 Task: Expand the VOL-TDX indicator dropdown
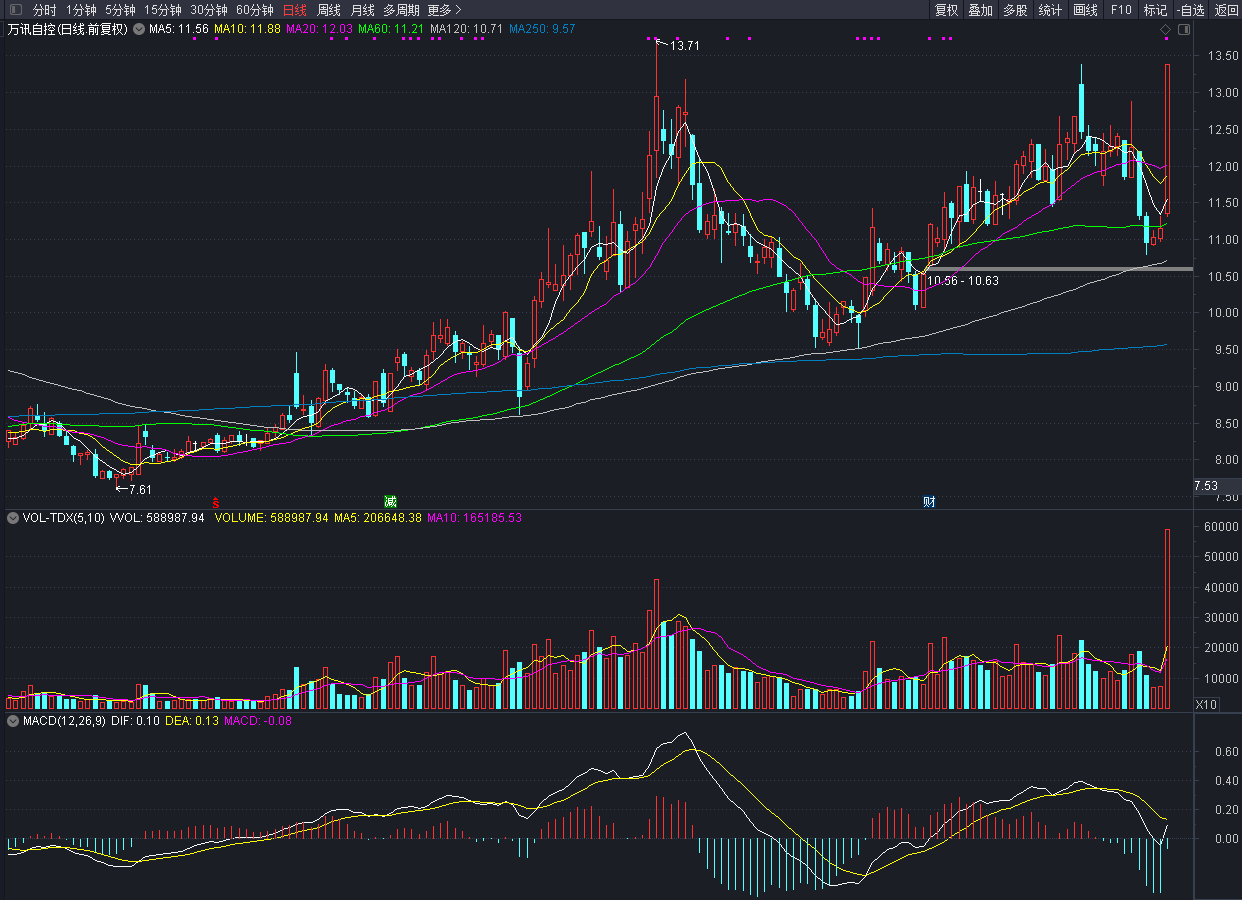(13, 518)
